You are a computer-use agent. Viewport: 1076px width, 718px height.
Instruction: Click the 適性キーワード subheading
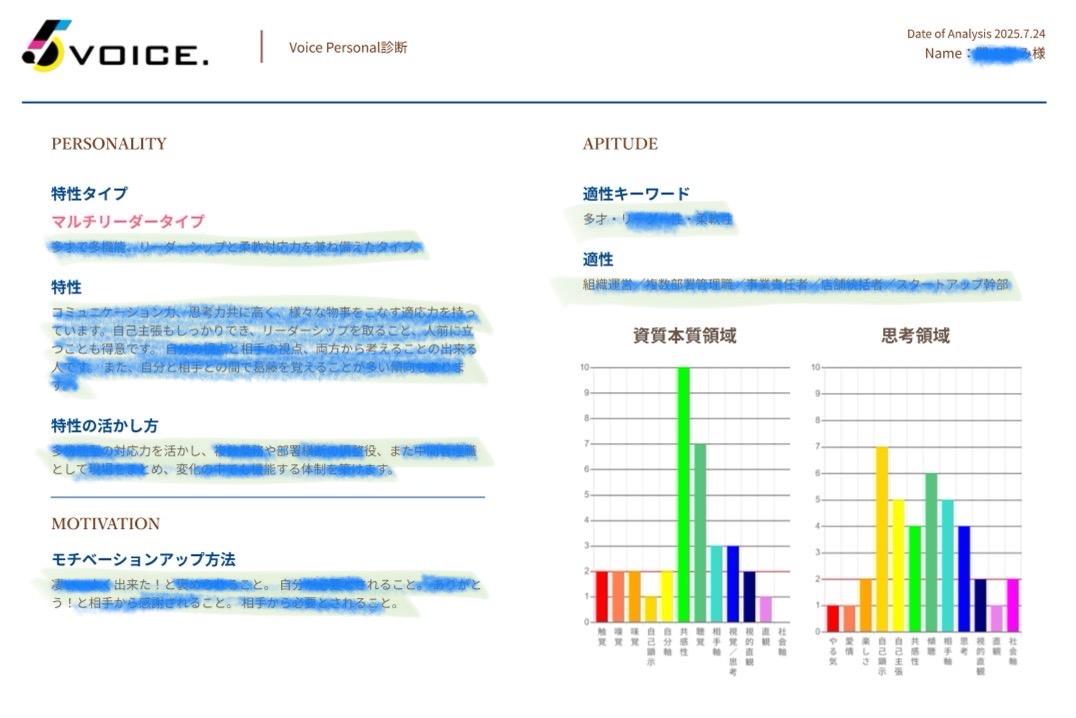(636, 193)
